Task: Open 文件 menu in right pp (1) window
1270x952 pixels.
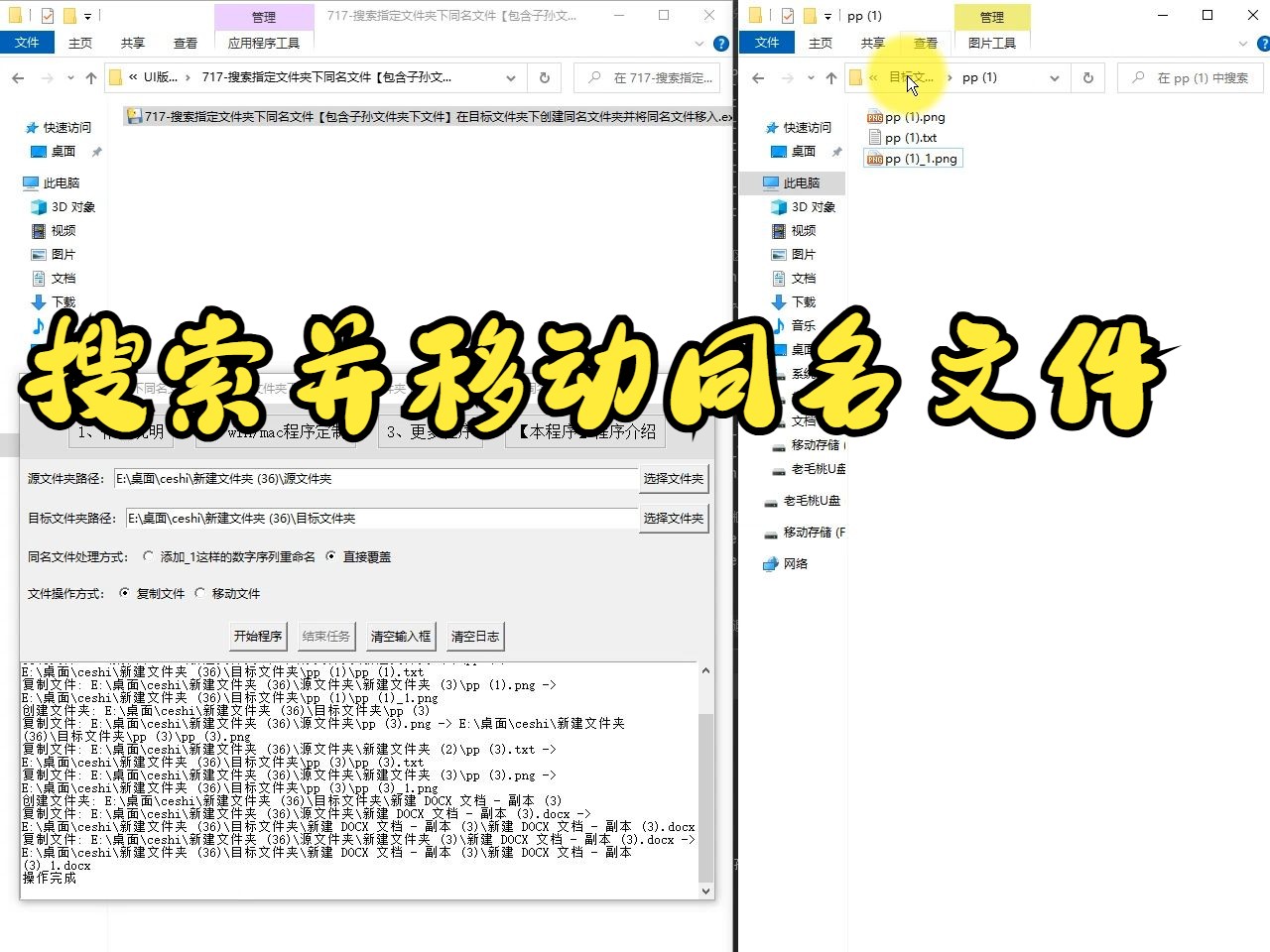Action: 767,43
